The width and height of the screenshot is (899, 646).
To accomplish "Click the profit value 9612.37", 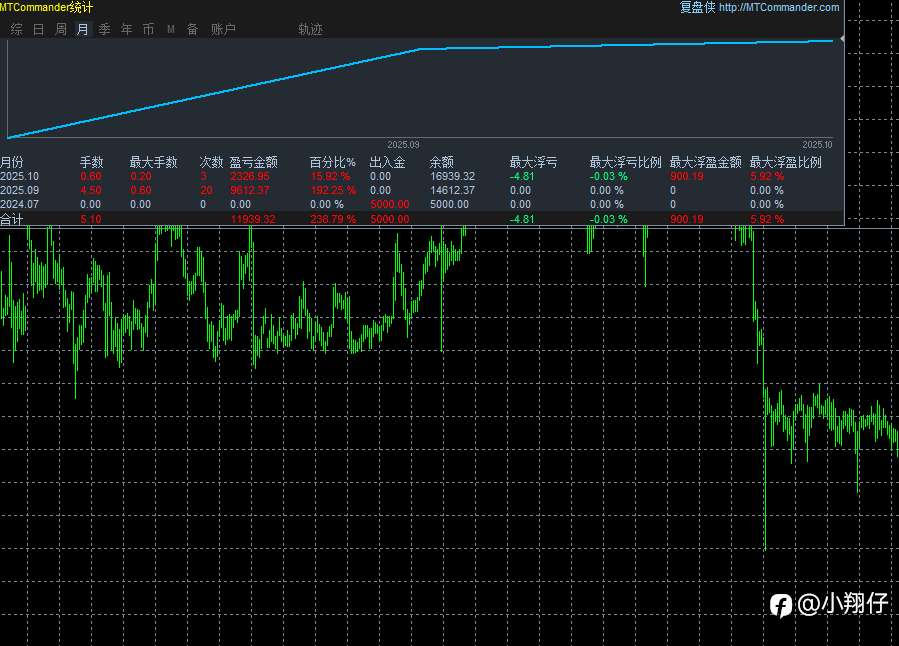I will (249, 190).
